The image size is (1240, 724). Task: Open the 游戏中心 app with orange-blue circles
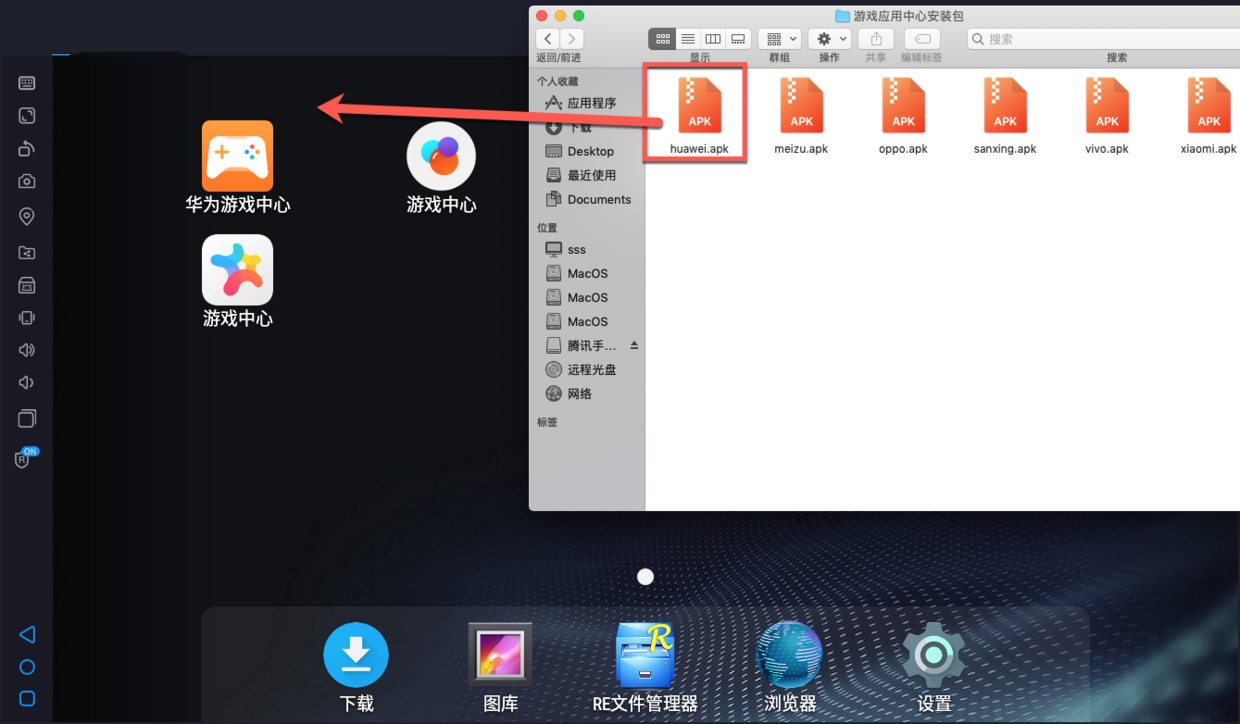tap(441, 167)
